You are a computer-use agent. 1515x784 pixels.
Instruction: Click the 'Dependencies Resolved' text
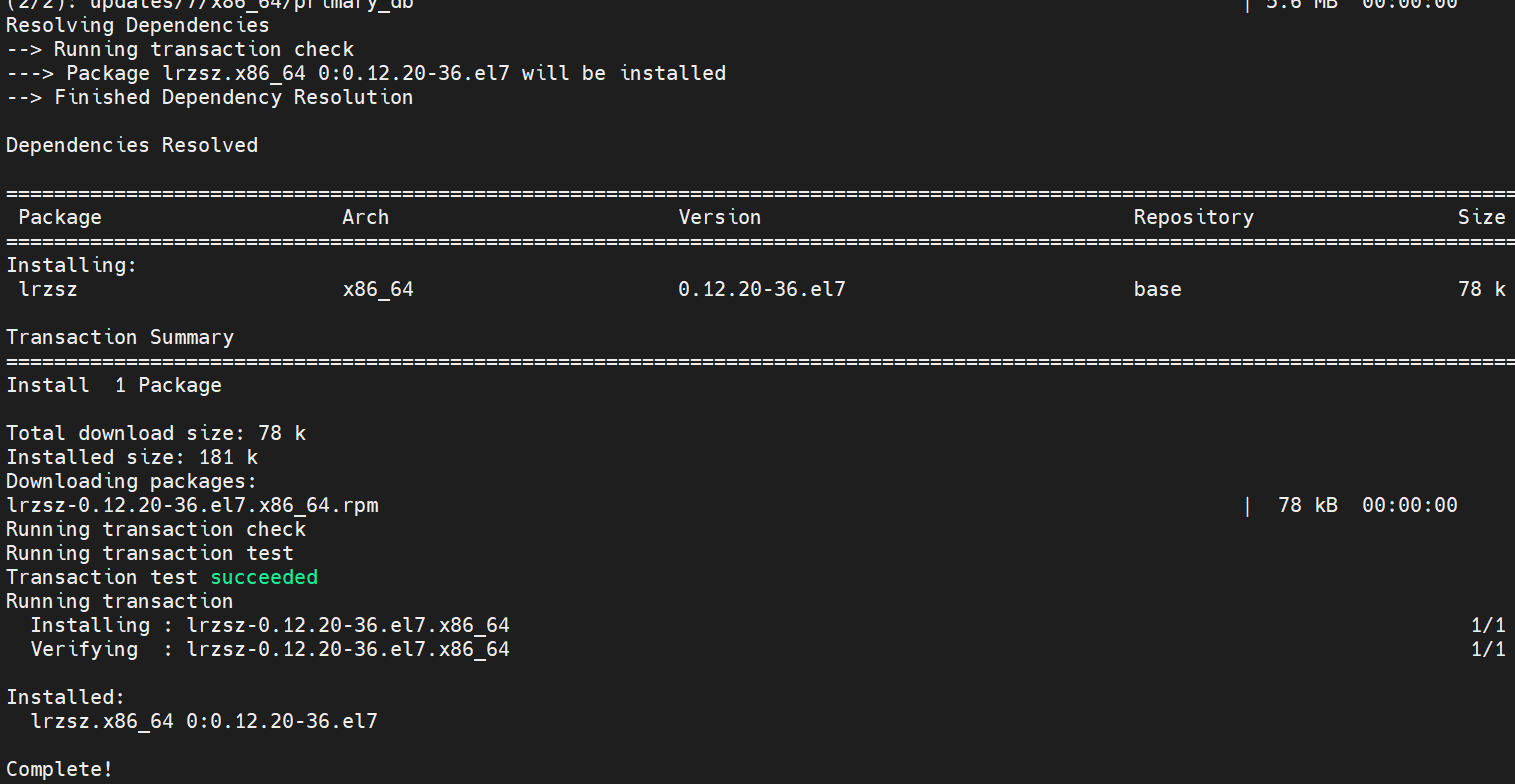tap(132, 145)
